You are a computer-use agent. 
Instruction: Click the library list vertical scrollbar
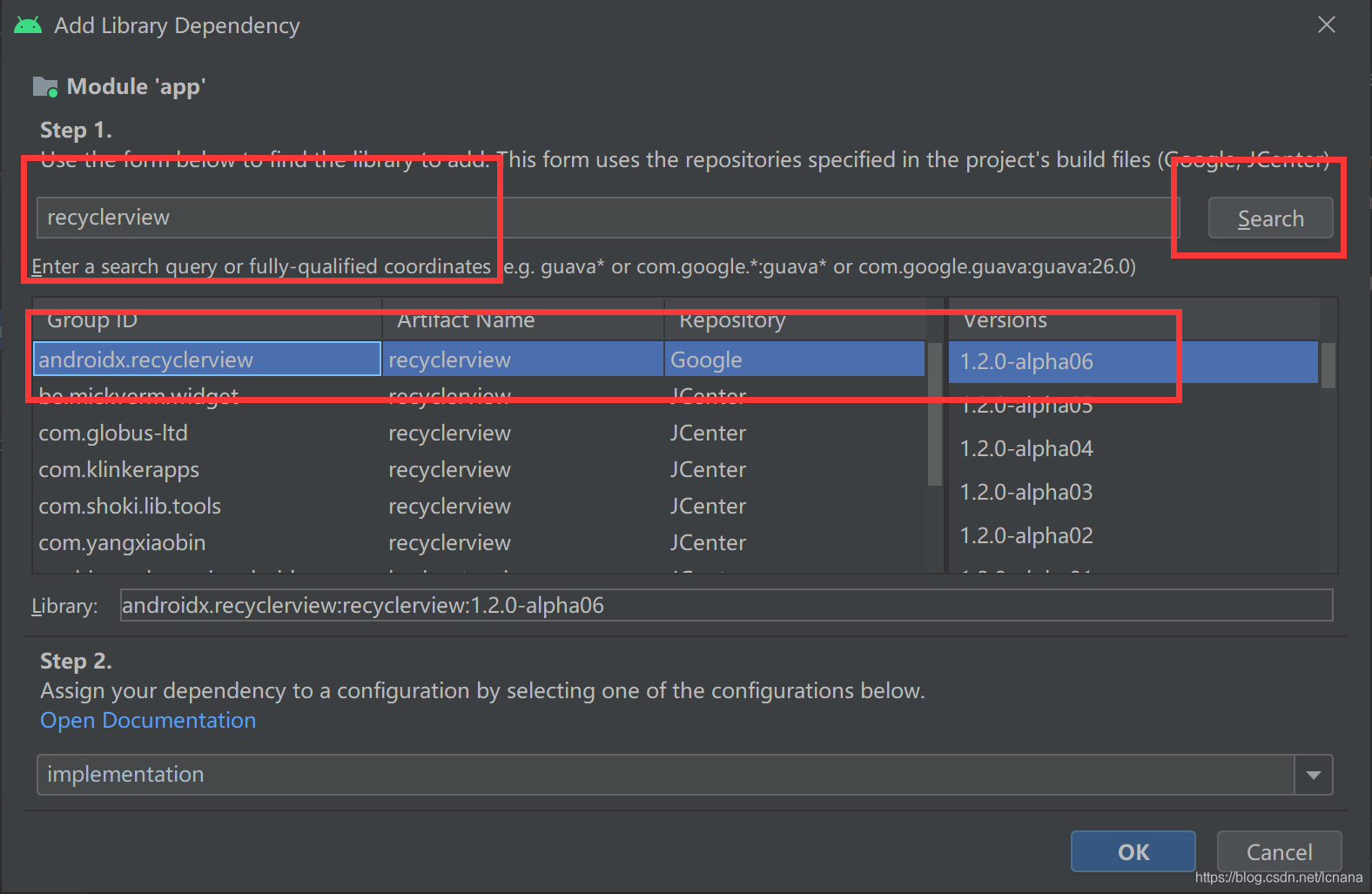pos(935,413)
